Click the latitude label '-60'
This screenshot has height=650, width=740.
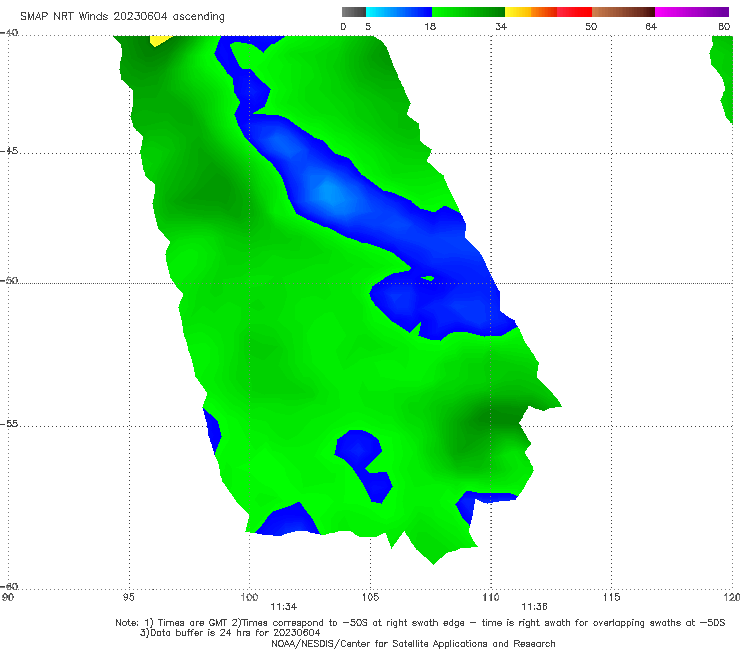[x=9, y=586]
